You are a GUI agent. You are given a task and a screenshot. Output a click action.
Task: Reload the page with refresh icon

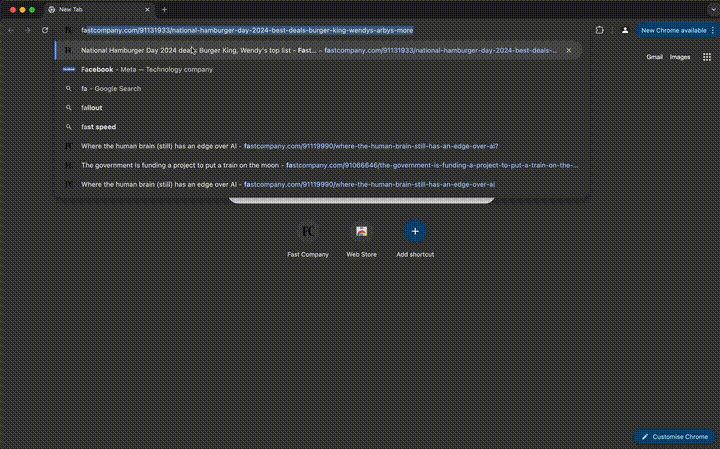(x=45, y=30)
